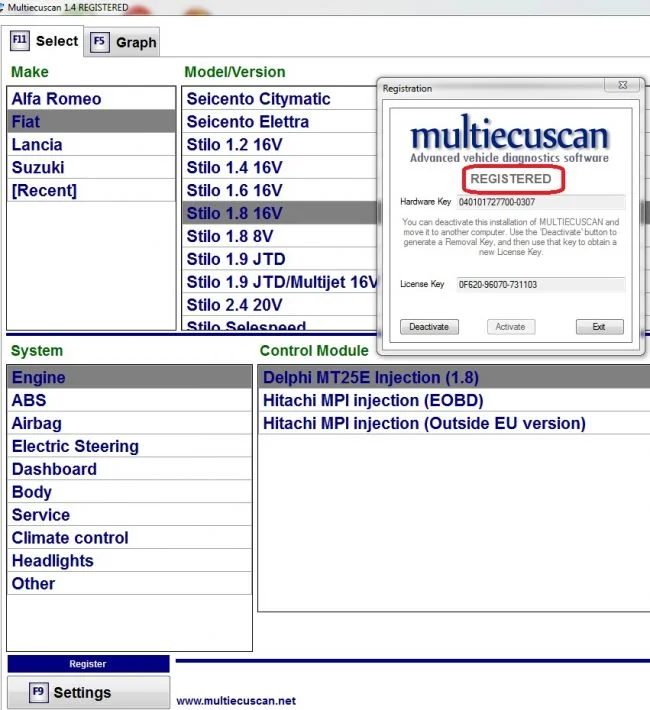
Task: Close the Registration dialog window
Action: 622,87
